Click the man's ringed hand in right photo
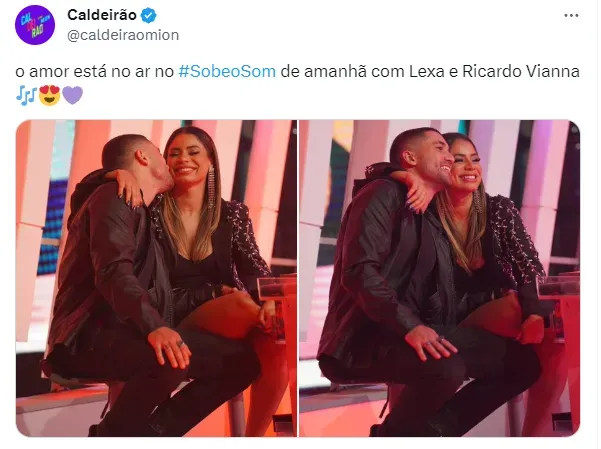The width and height of the screenshot is (601, 449). click(x=431, y=342)
